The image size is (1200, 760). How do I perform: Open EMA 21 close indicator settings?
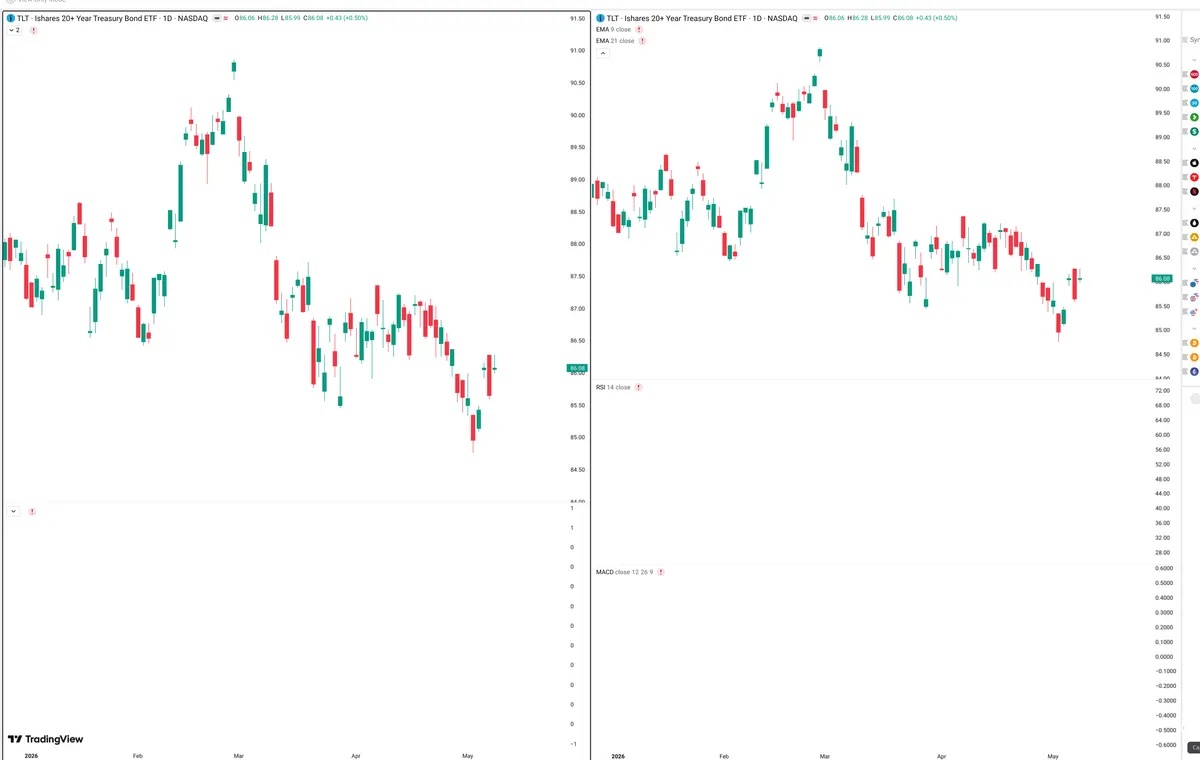click(x=615, y=41)
